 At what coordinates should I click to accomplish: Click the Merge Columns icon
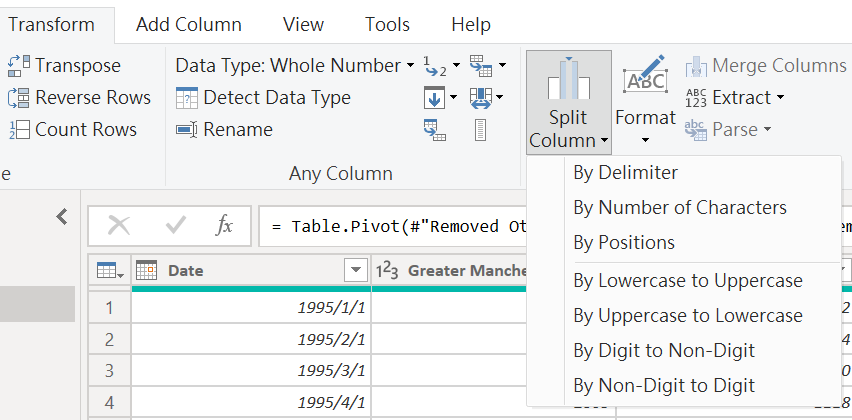coord(696,66)
